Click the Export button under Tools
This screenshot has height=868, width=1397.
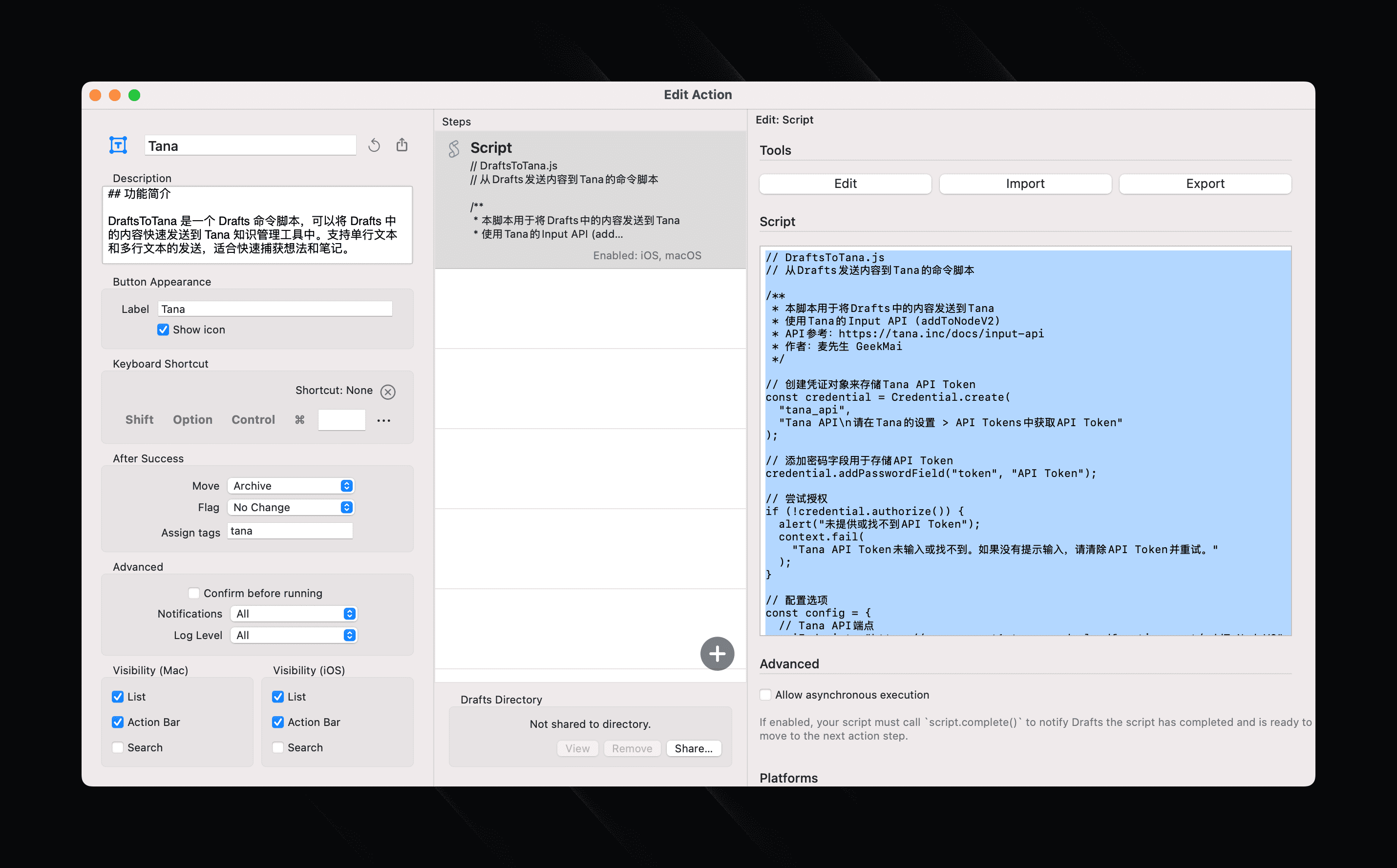pyautogui.click(x=1205, y=184)
